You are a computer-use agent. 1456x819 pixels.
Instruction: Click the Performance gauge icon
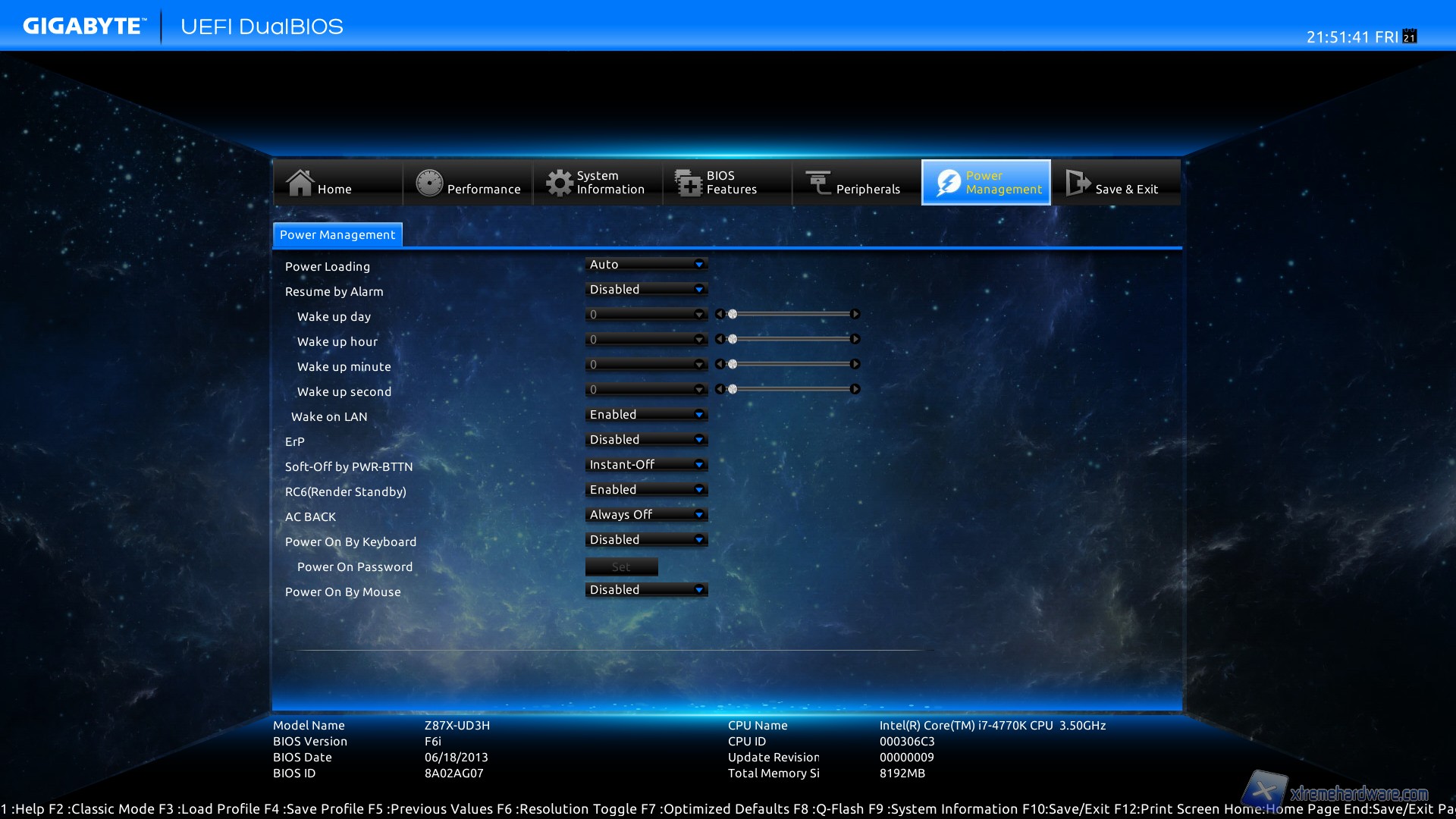tap(429, 183)
